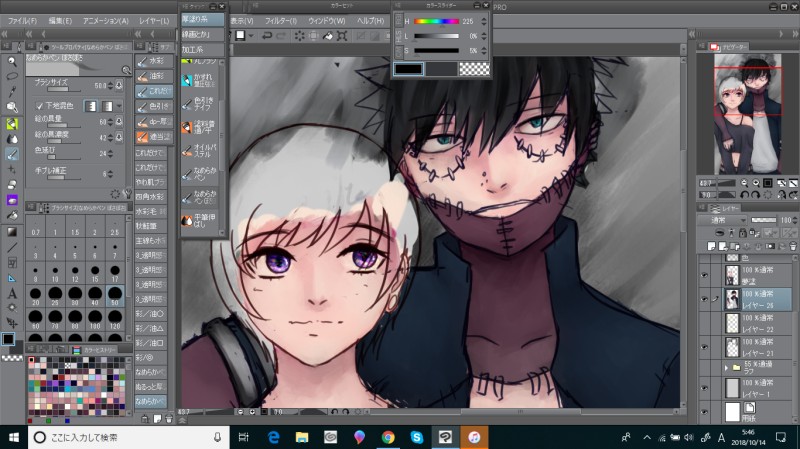
Task: Click the Clear/Delete spinner icon in command bar
Action: coord(299,36)
